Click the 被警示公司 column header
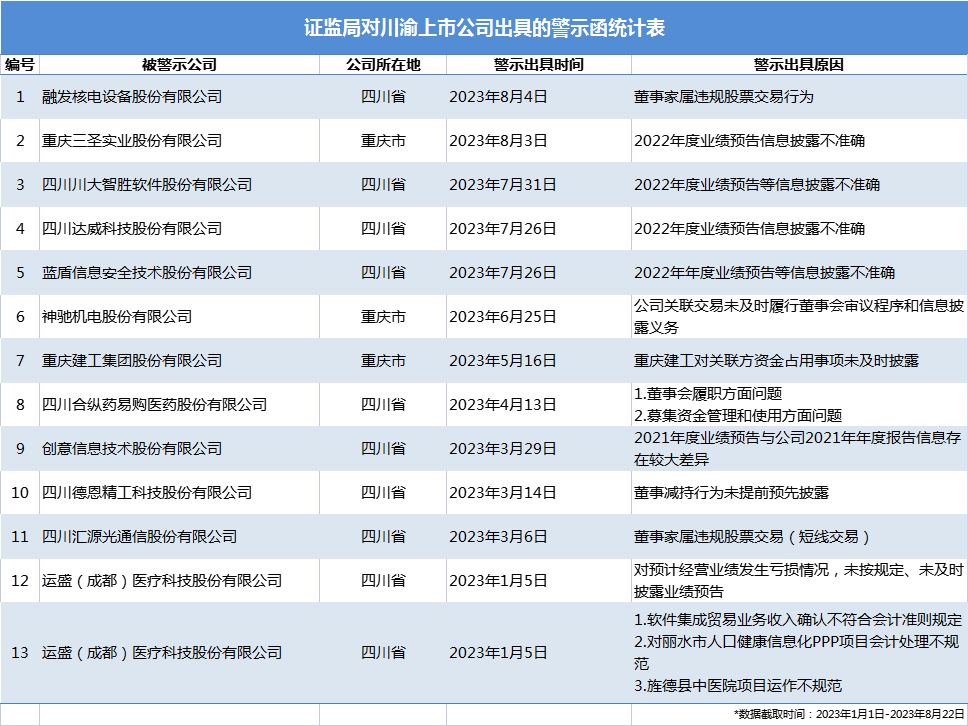968x726 pixels. (179, 65)
